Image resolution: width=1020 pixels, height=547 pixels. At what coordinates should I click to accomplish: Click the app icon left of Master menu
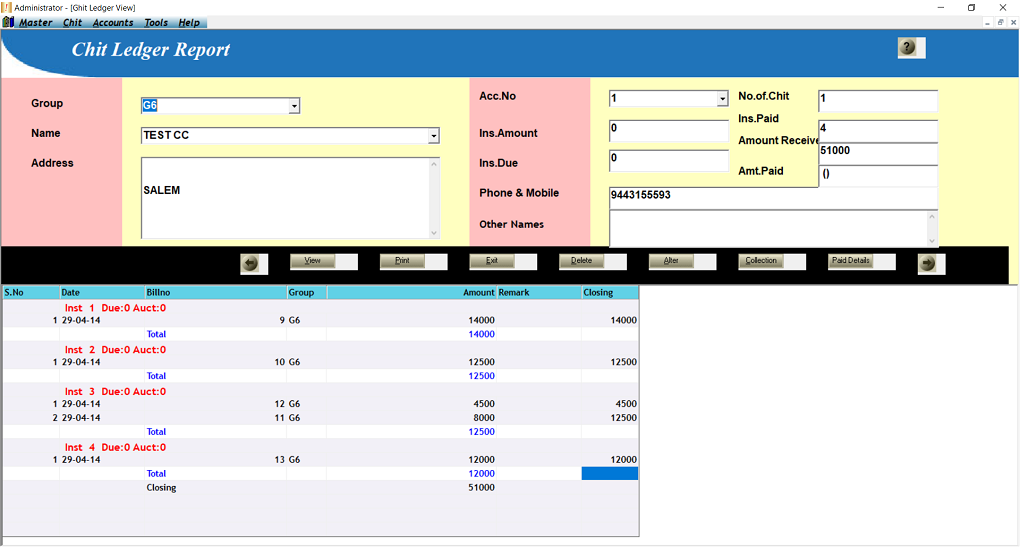9,22
